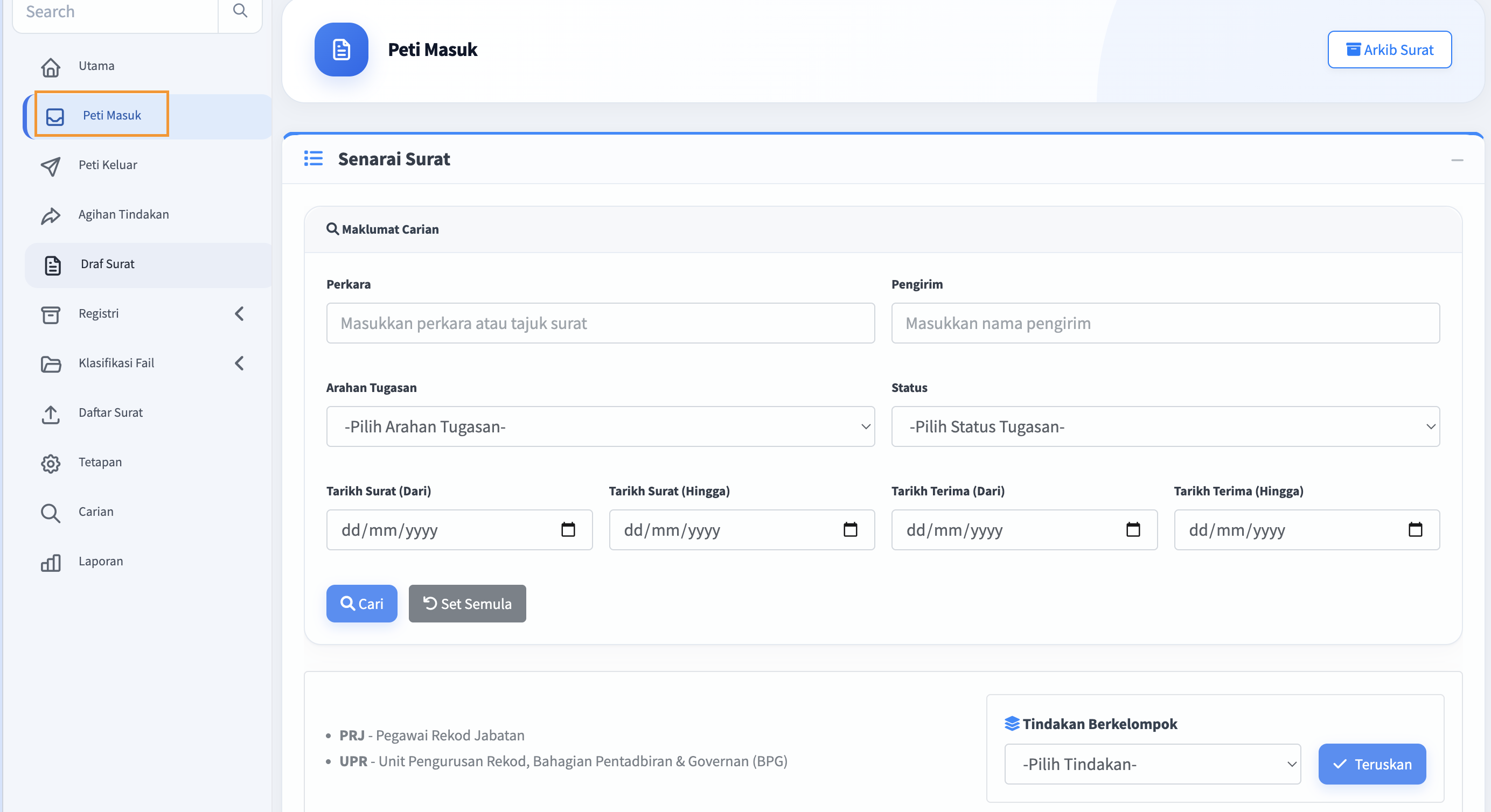
Task: Collapse the Senarai Surat panel
Action: (1457, 160)
